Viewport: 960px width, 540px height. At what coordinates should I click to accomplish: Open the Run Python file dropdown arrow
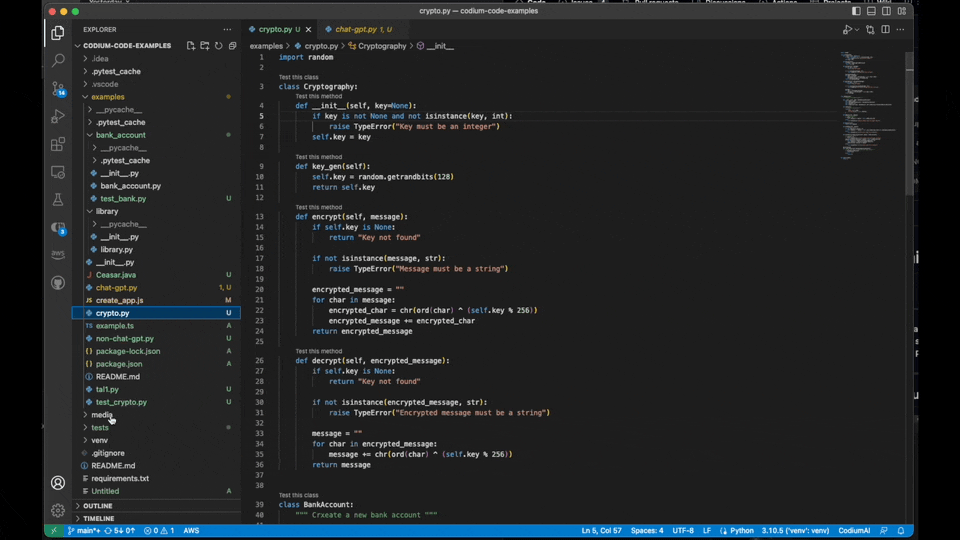(x=857, y=30)
